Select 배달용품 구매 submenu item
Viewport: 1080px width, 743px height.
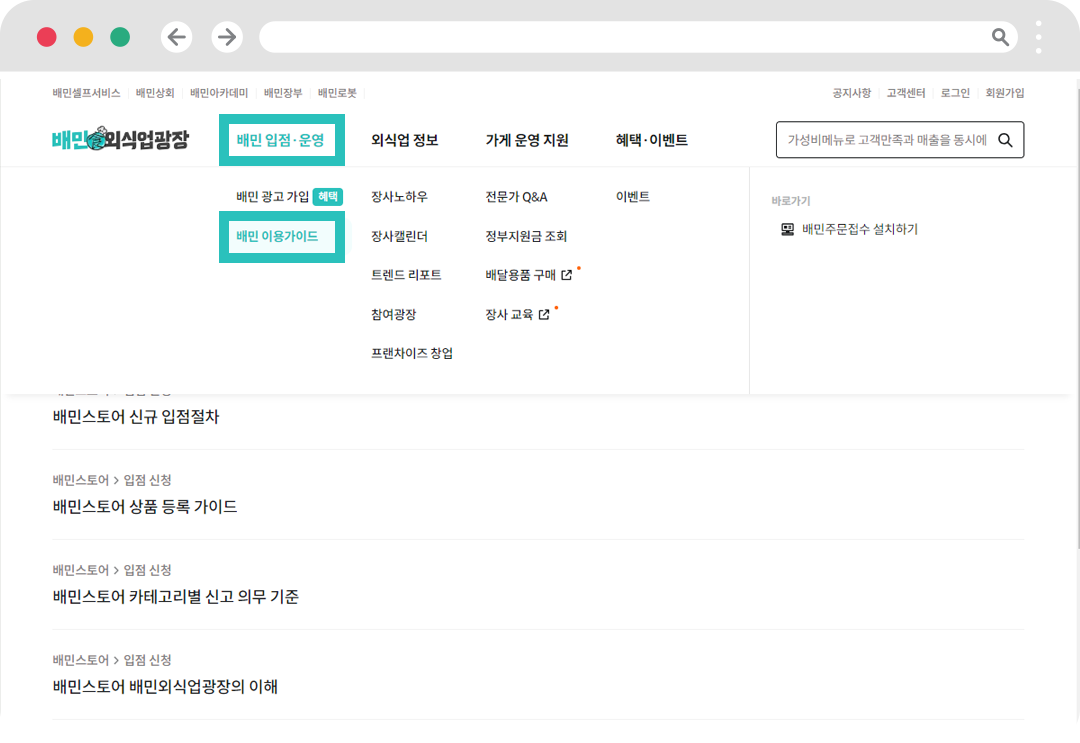coord(521,275)
